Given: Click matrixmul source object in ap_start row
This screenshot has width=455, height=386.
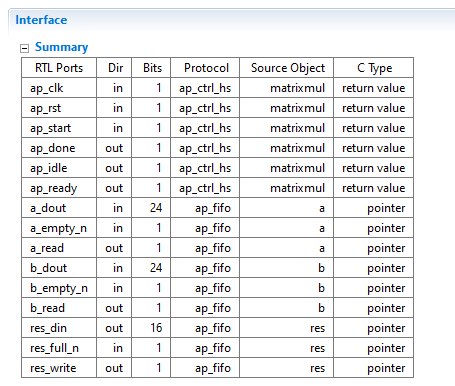Looking at the screenshot, I should (297, 128).
